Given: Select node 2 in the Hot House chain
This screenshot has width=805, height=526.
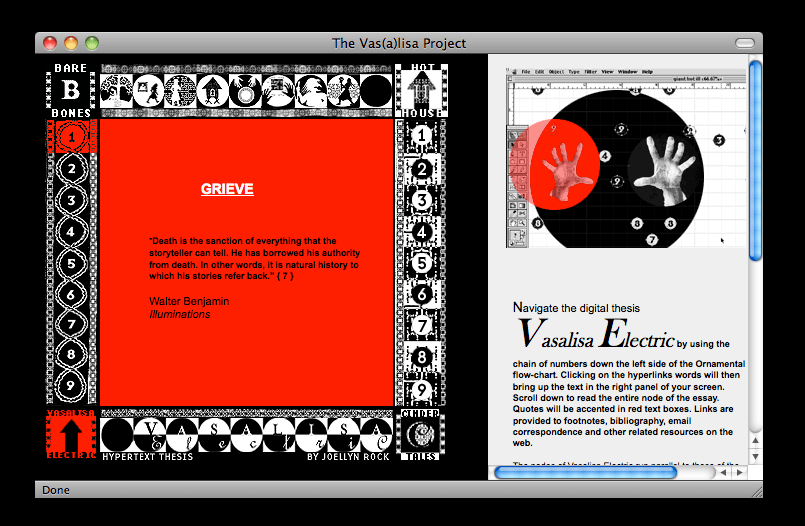Looking at the screenshot, I should (423, 169).
